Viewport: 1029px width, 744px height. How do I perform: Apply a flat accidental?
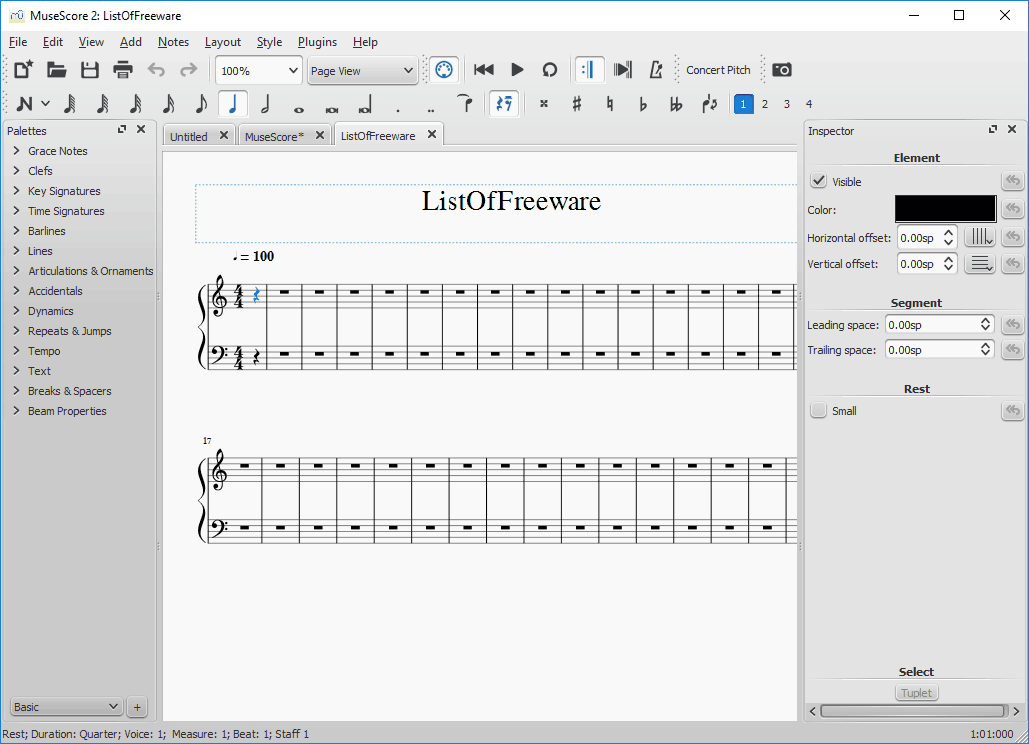(642, 104)
